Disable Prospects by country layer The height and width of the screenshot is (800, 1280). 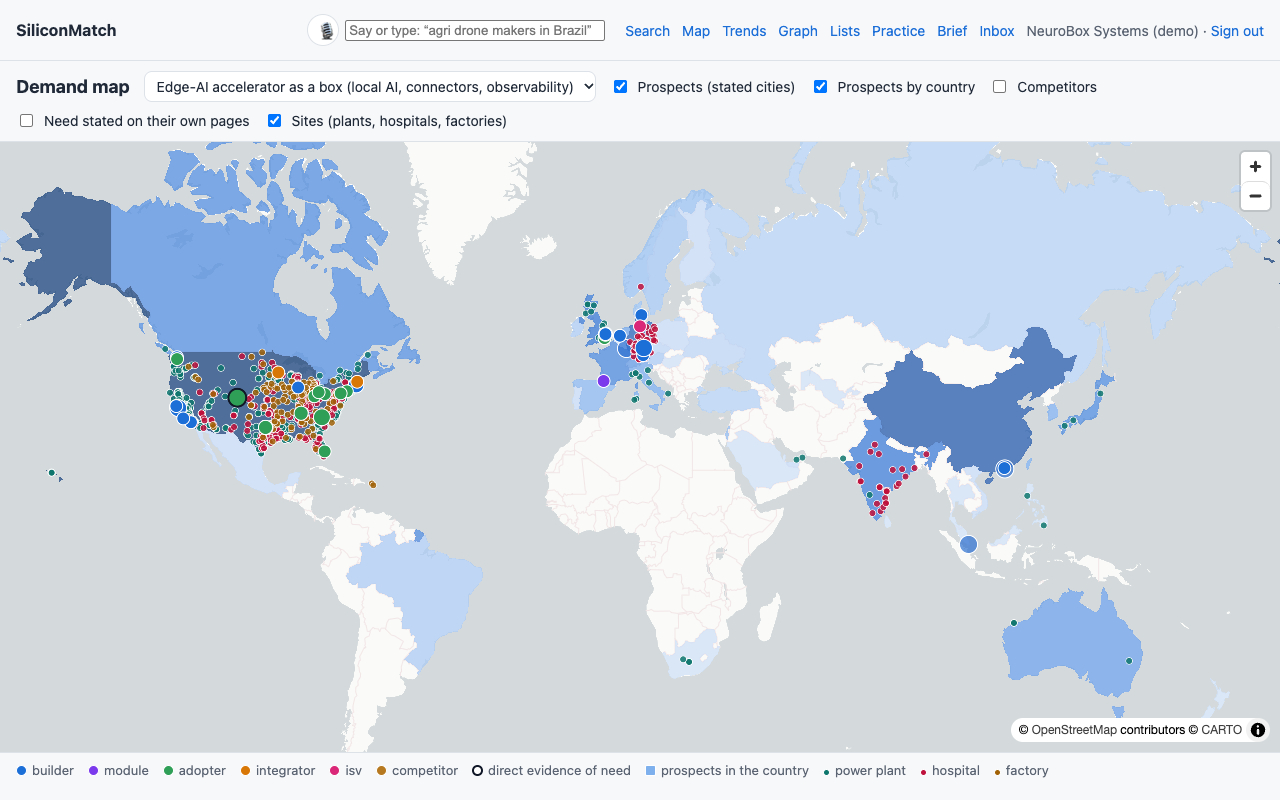click(821, 87)
